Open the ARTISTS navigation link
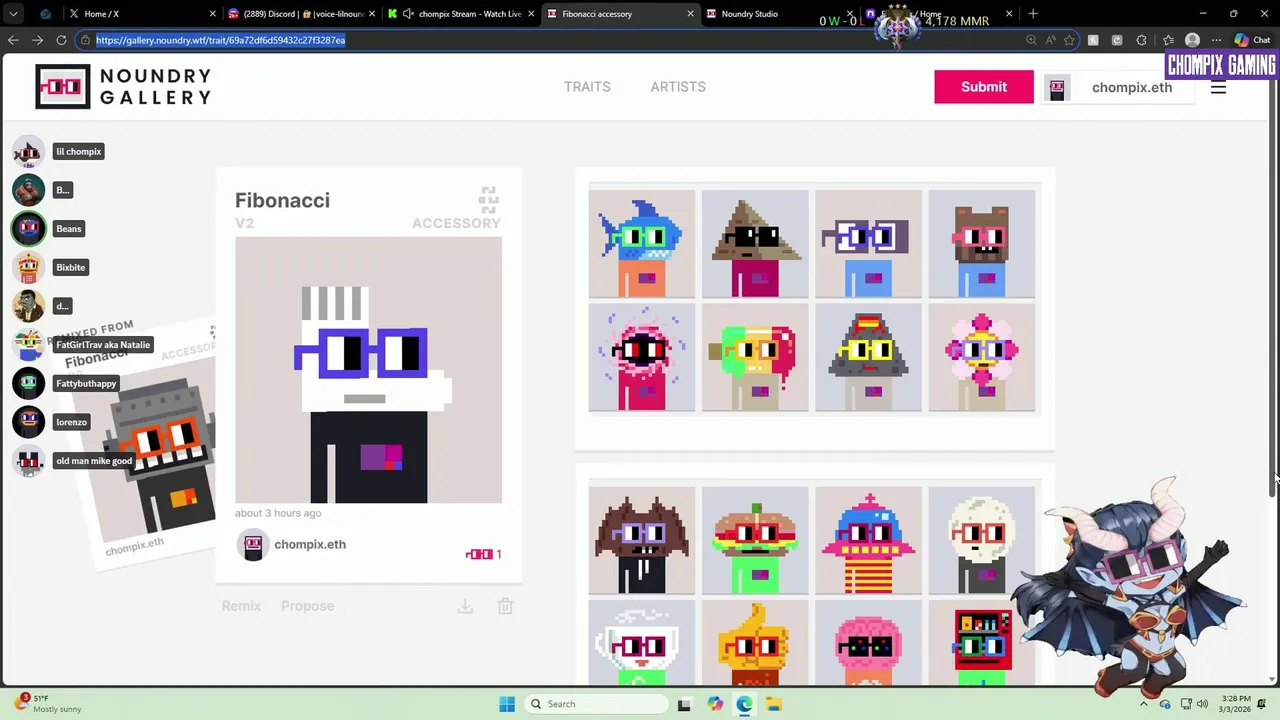The width and height of the screenshot is (1280, 720). pyautogui.click(x=678, y=87)
